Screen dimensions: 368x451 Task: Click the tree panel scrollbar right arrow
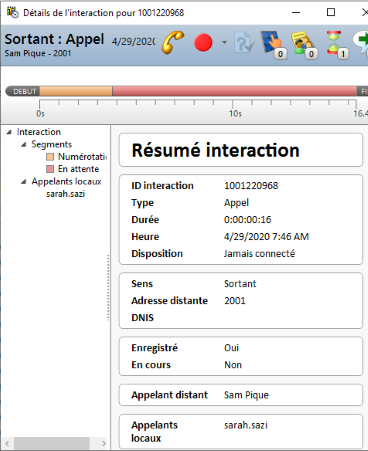[x=104, y=443]
